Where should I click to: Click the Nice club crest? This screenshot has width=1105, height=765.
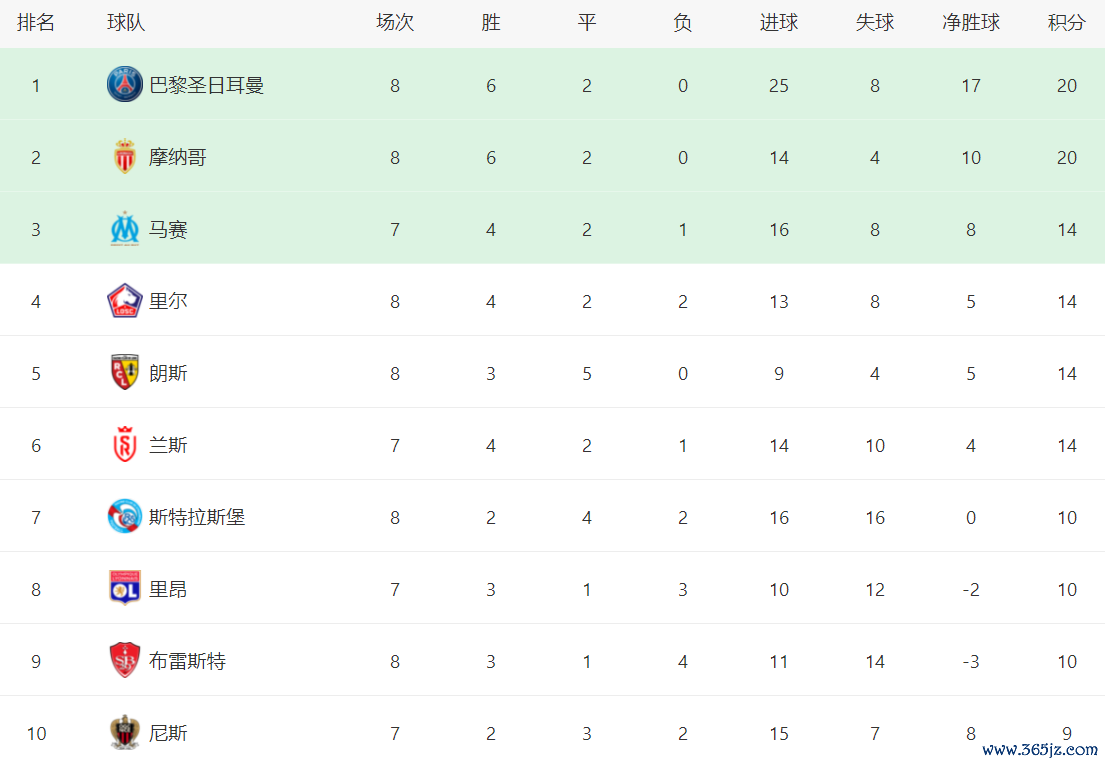[125, 733]
